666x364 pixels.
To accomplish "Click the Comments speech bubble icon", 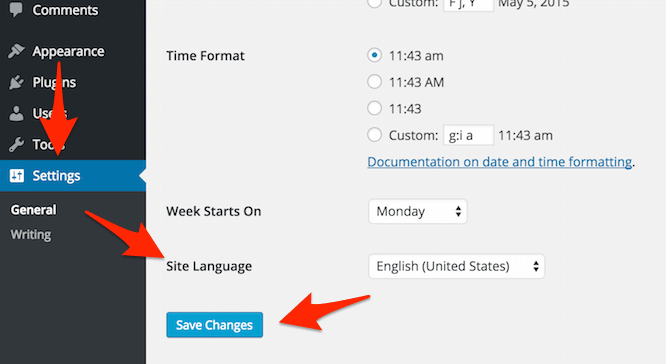I will point(16,9).
